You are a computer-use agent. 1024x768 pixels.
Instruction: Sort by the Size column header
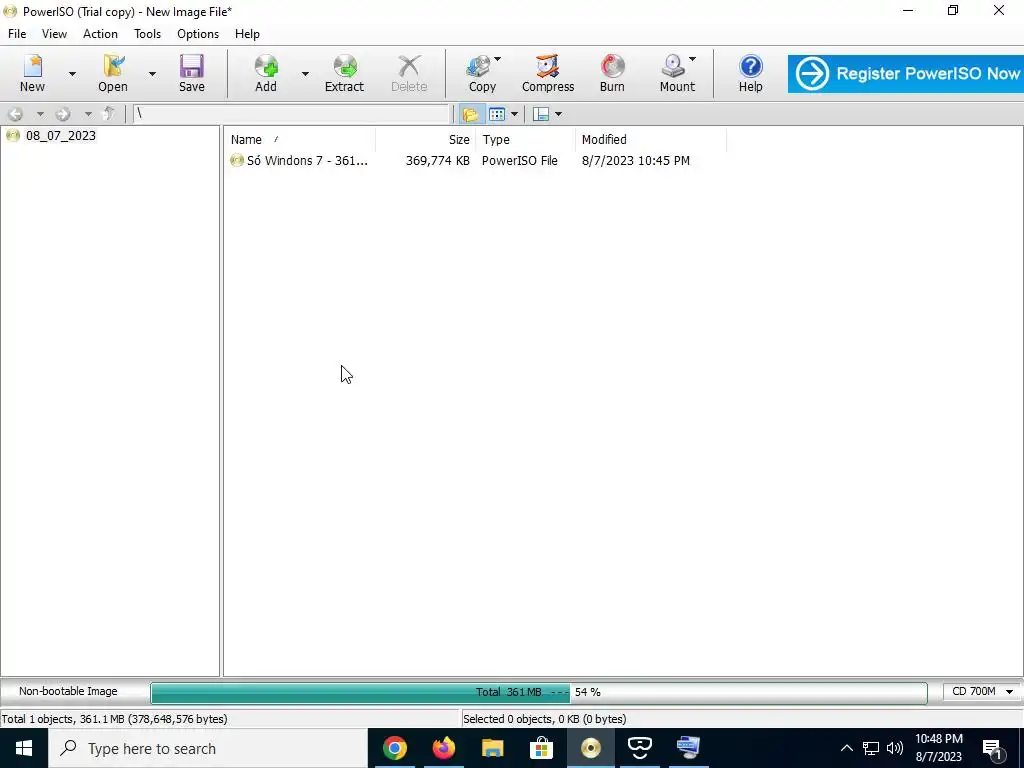426,140
